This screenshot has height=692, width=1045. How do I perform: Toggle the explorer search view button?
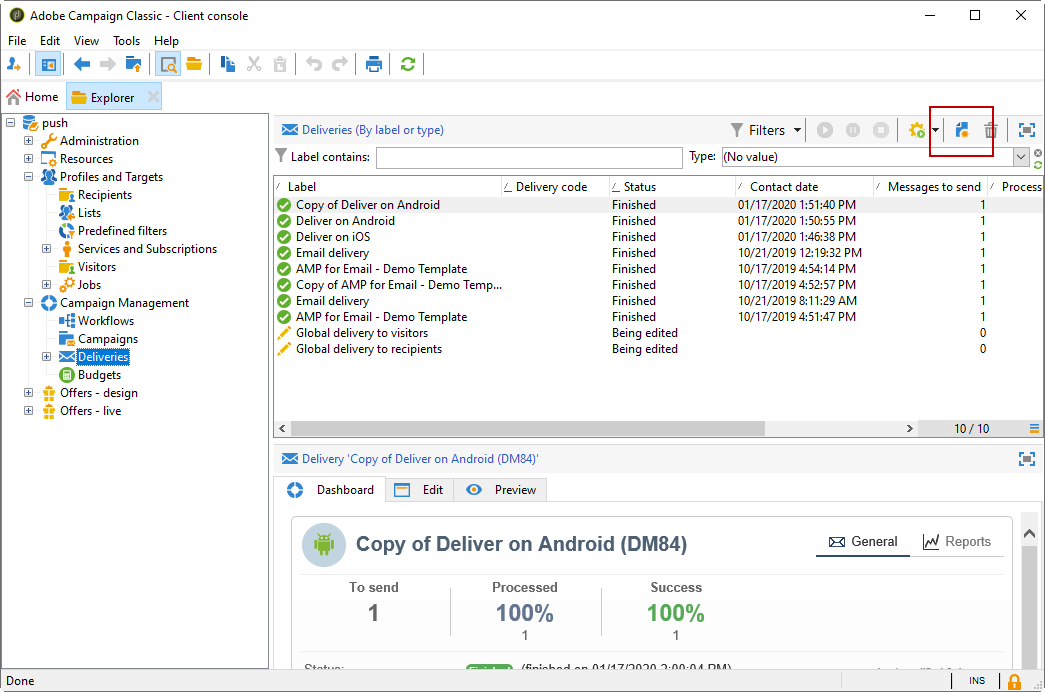pyautogui.click(x=168, y=64)
